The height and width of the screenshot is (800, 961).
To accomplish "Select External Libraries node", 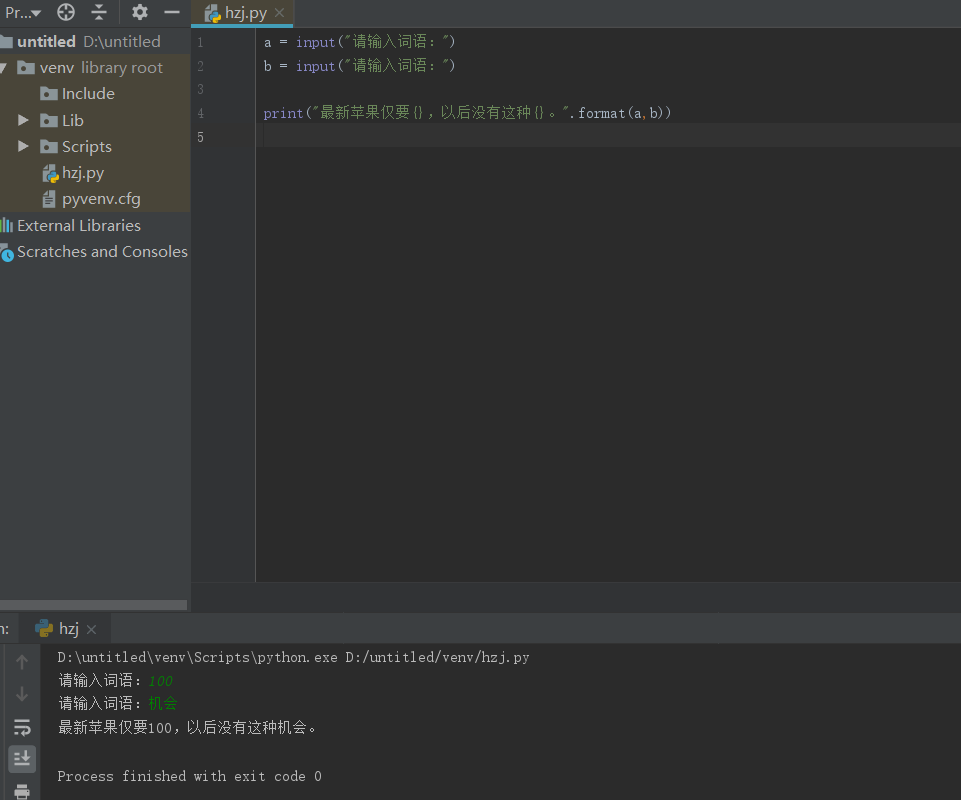I will [78, 226].
